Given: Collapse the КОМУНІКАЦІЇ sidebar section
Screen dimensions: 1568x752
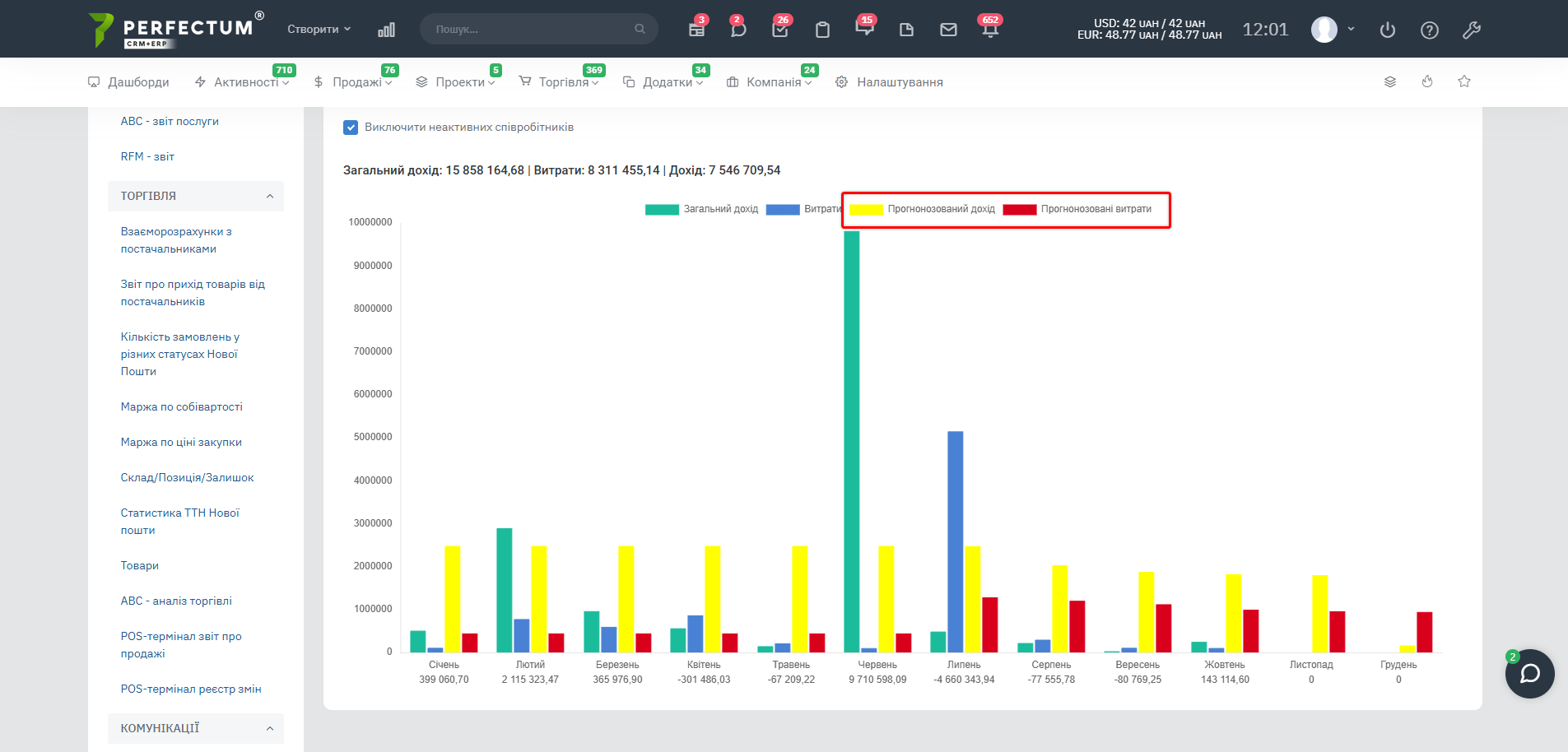Looking at the screenshot, I should tap(269, 728).
